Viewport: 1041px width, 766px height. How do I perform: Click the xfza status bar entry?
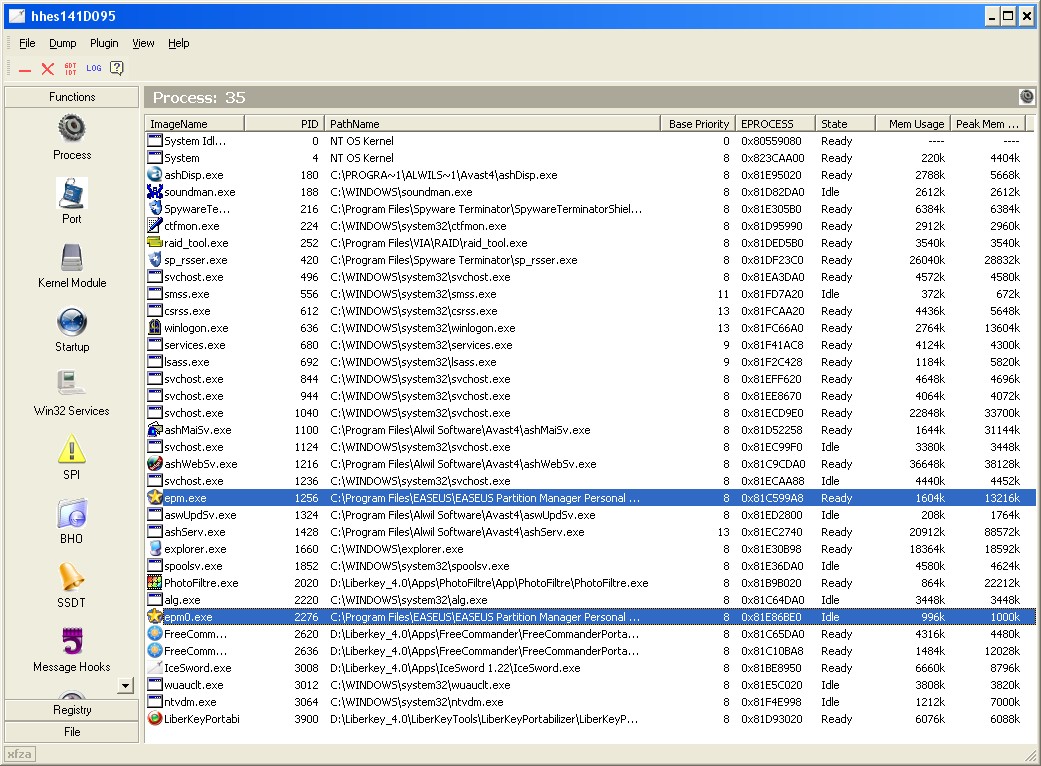(x=20, y=754)
